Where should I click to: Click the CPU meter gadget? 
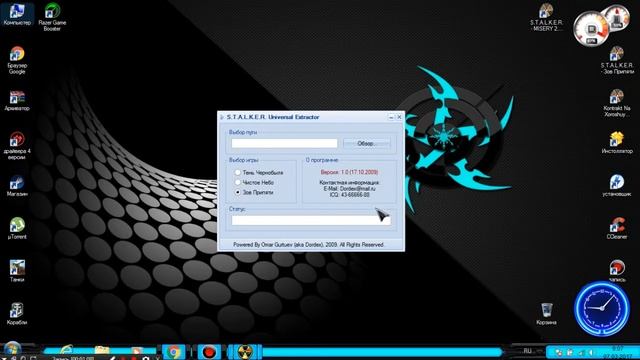(x=591, y=29)
